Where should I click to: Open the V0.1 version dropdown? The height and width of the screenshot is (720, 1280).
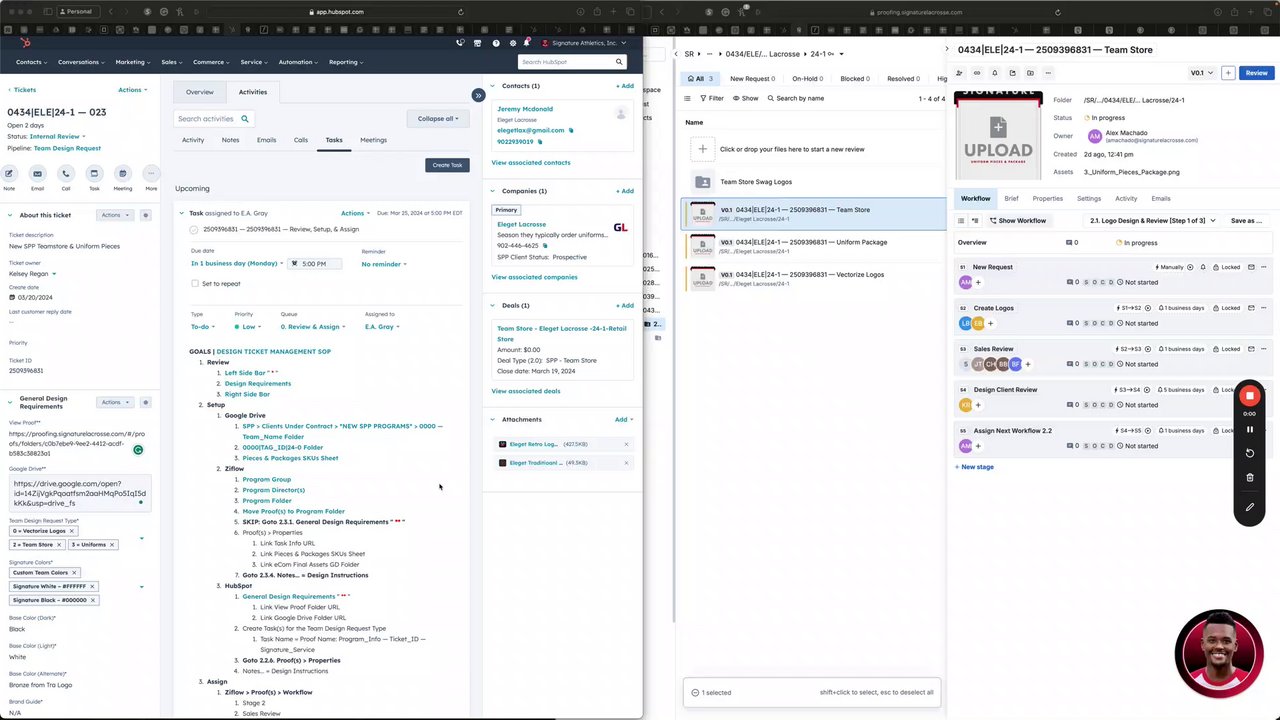[1202, 73]
